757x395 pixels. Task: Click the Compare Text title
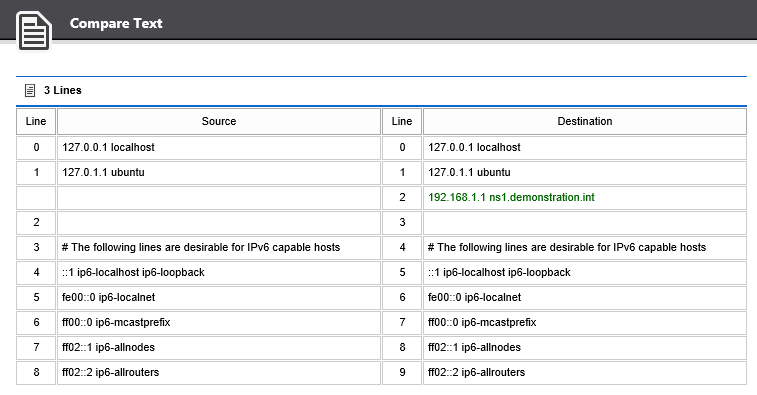coord(116,23)
